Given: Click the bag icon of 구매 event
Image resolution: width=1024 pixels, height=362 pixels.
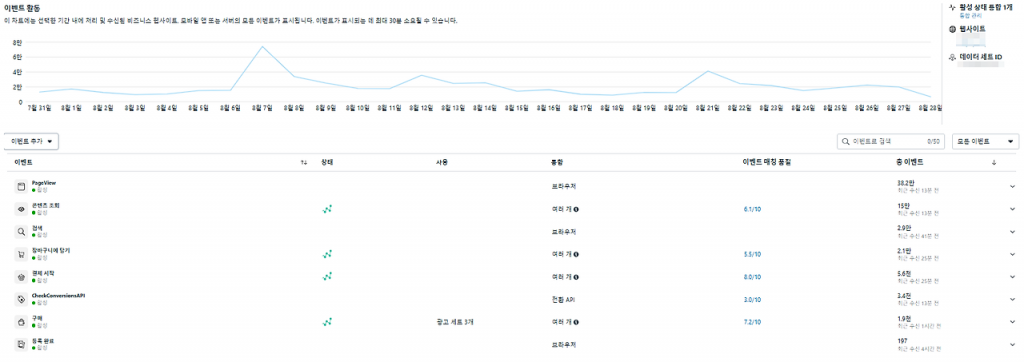Looking at the screenshot, I should [x=21, y=322].
